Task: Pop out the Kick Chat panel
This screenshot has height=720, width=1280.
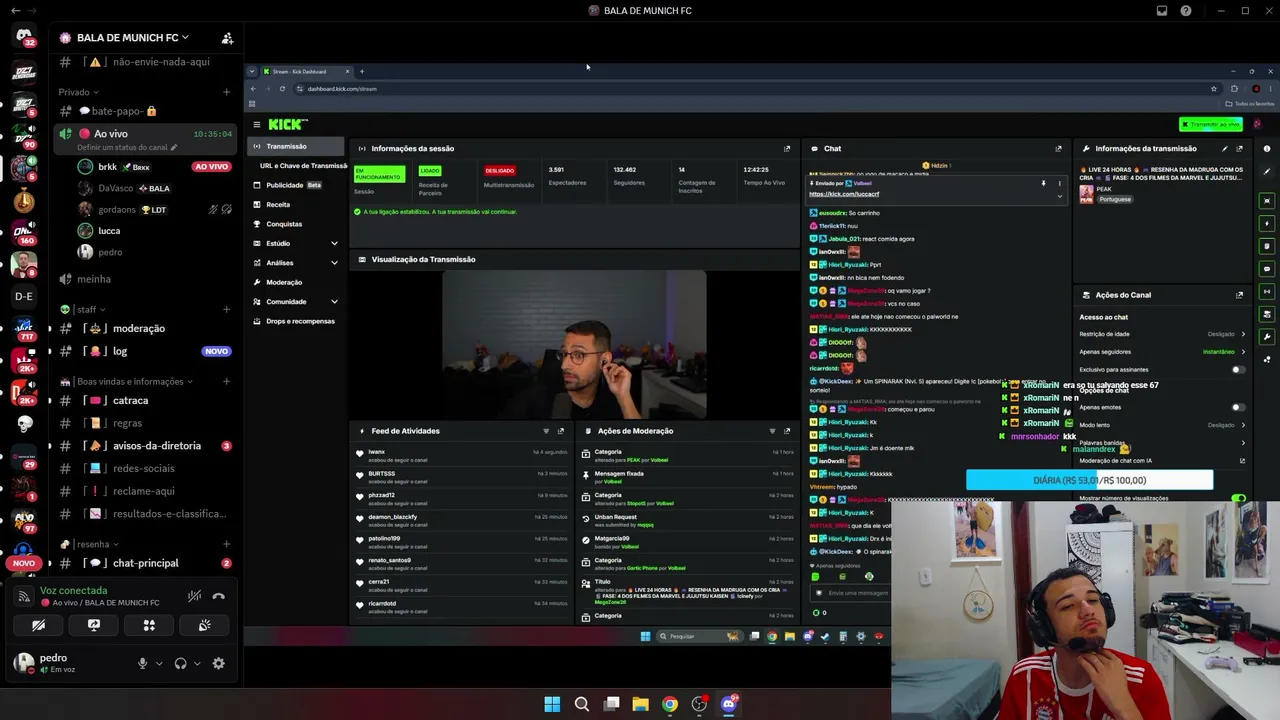Action: tap(1058, 149)
